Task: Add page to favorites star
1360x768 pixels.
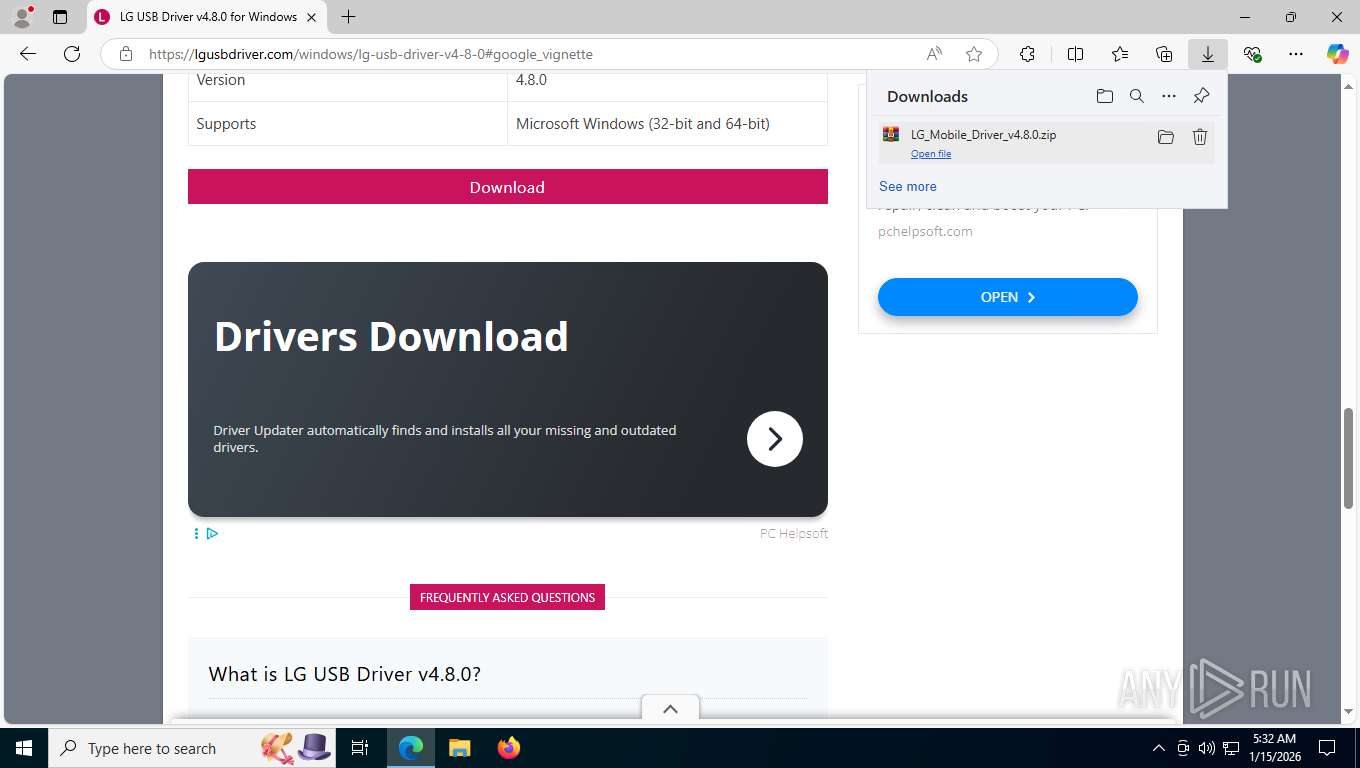Action: coord(974,54)
